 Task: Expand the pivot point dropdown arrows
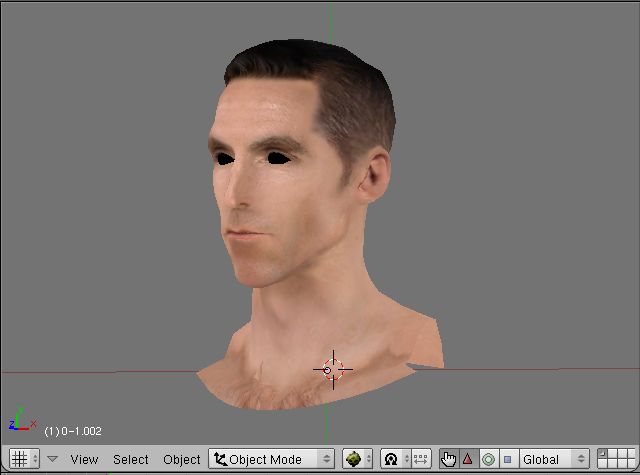[407, 459]
